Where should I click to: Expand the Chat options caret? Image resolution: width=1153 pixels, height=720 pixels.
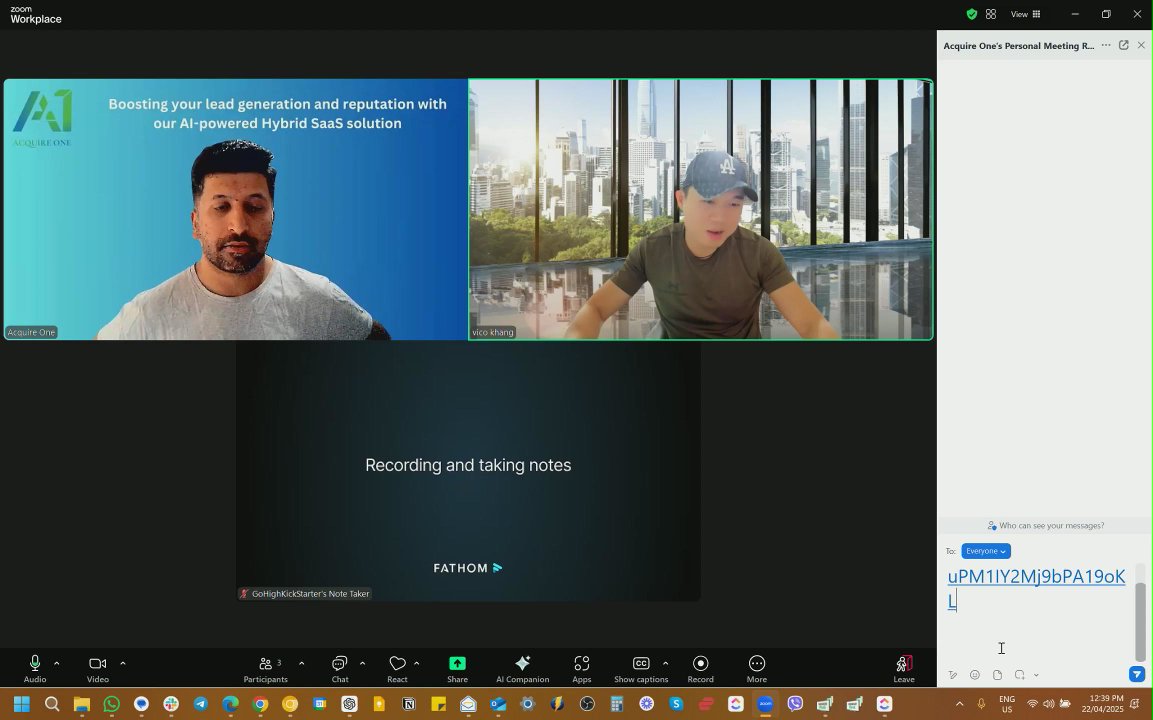pyautogui.click(x=363, y=663)
